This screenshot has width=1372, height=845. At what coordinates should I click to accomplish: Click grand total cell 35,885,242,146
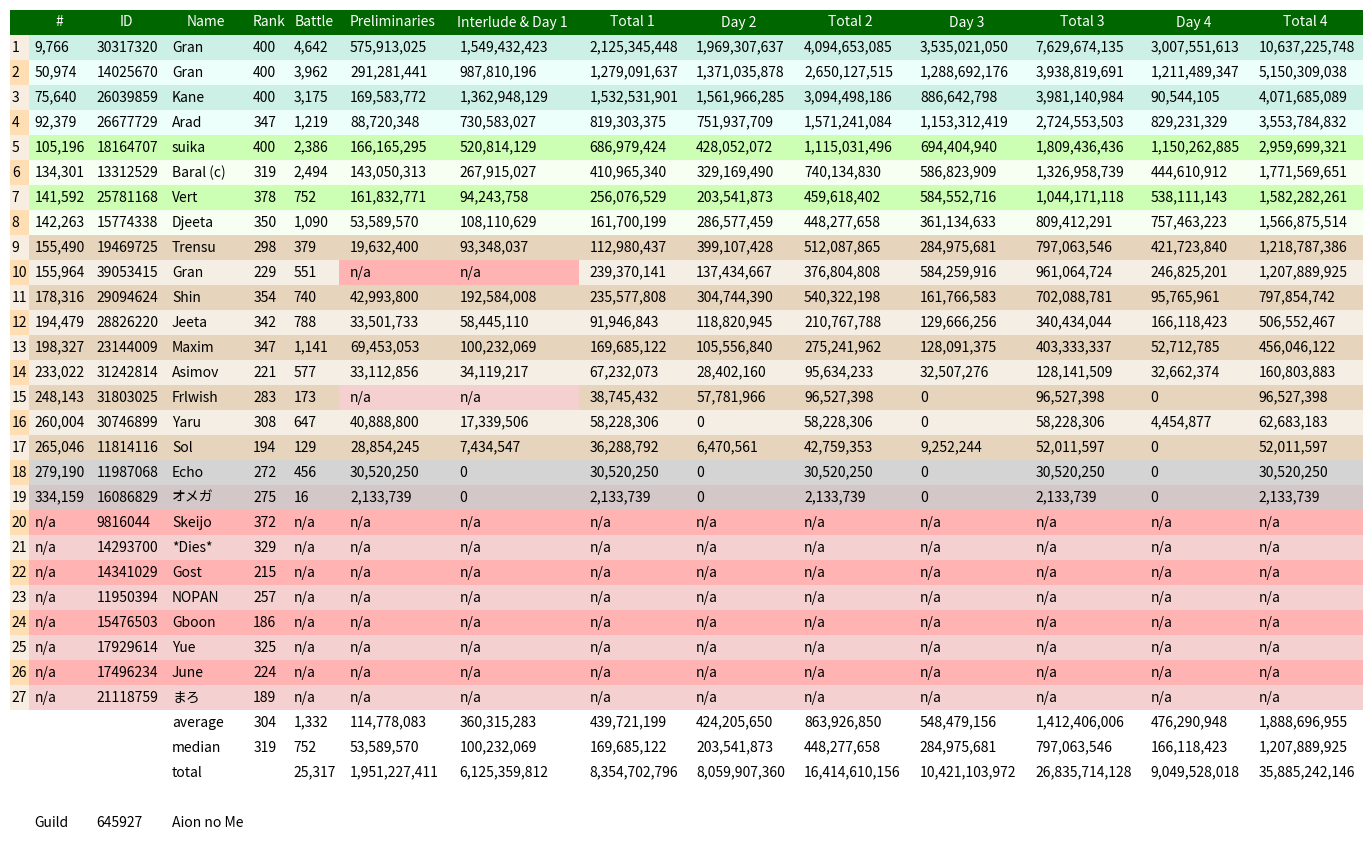point(1307,772)
